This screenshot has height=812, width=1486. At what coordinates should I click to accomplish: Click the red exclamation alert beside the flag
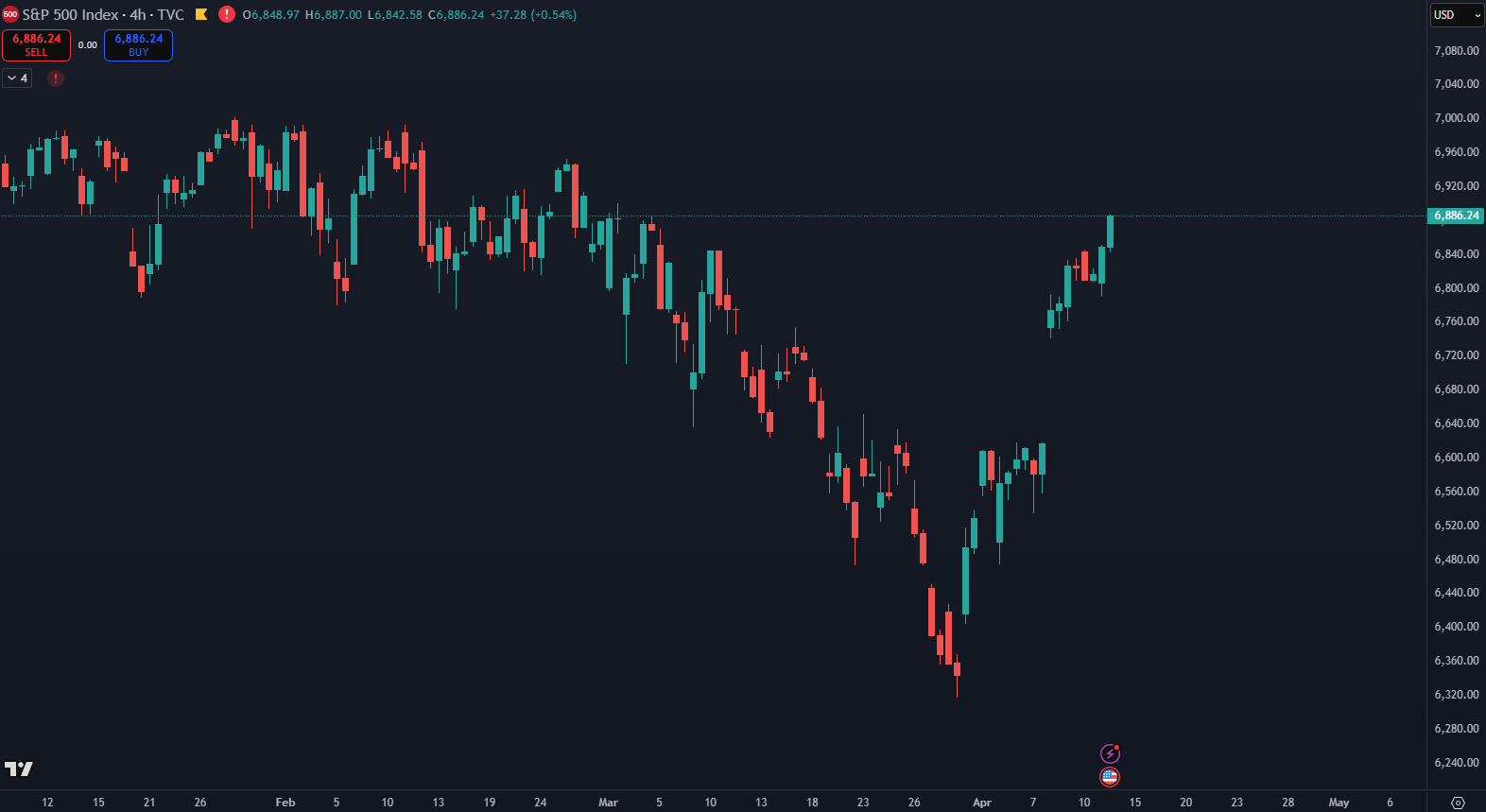(227, 14)
